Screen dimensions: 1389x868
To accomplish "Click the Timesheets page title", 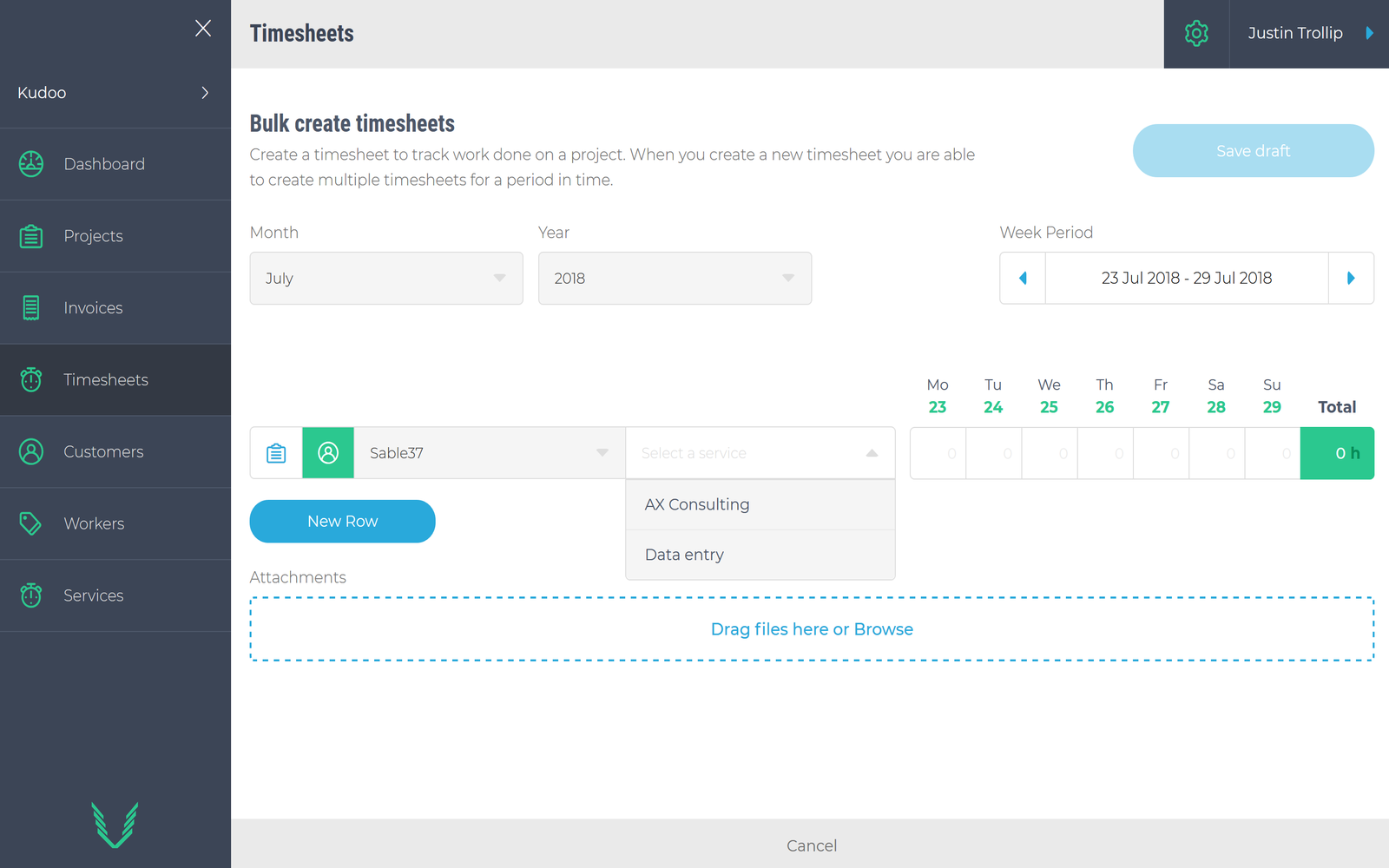I will (x=301, y=34).
